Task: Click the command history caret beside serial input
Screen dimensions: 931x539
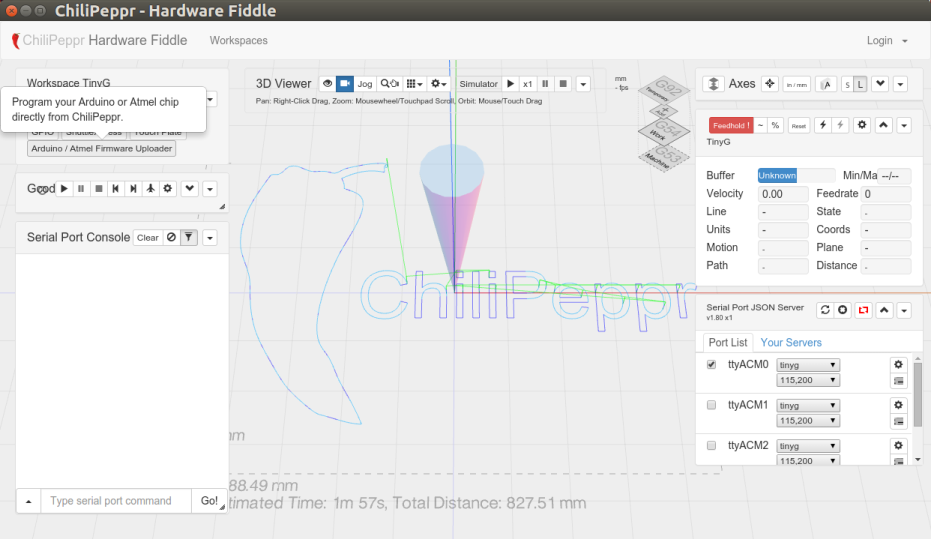Action: point(28,501)
